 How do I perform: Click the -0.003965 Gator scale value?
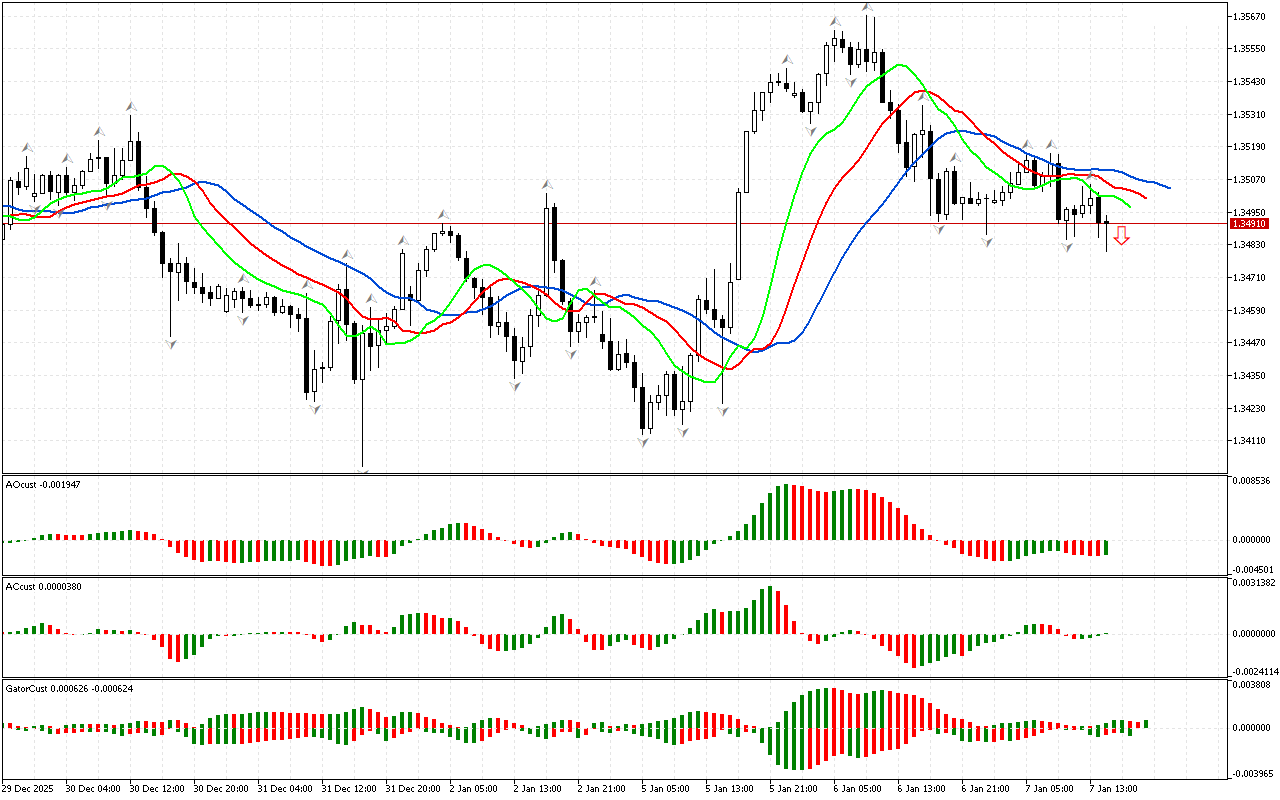tap(1252, 773)
